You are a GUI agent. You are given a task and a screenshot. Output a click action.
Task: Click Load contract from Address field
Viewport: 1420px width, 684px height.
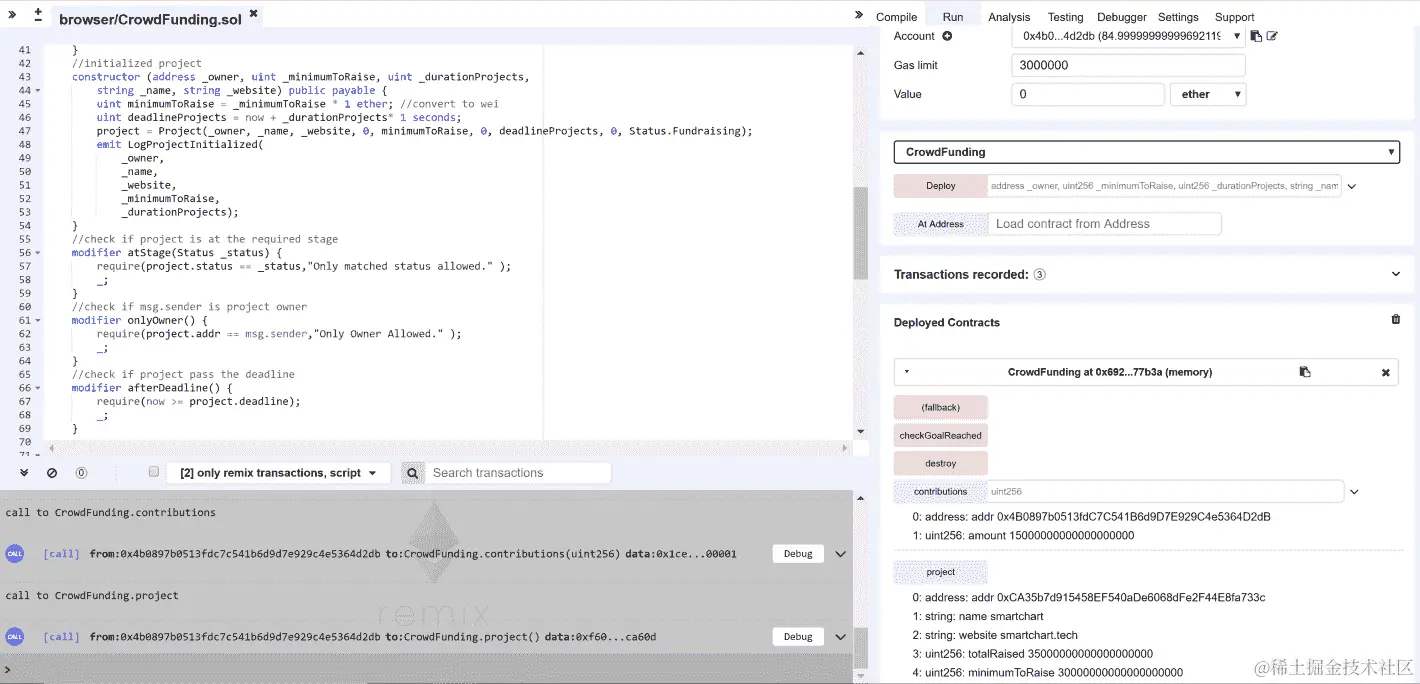[x=1104, y=224]
